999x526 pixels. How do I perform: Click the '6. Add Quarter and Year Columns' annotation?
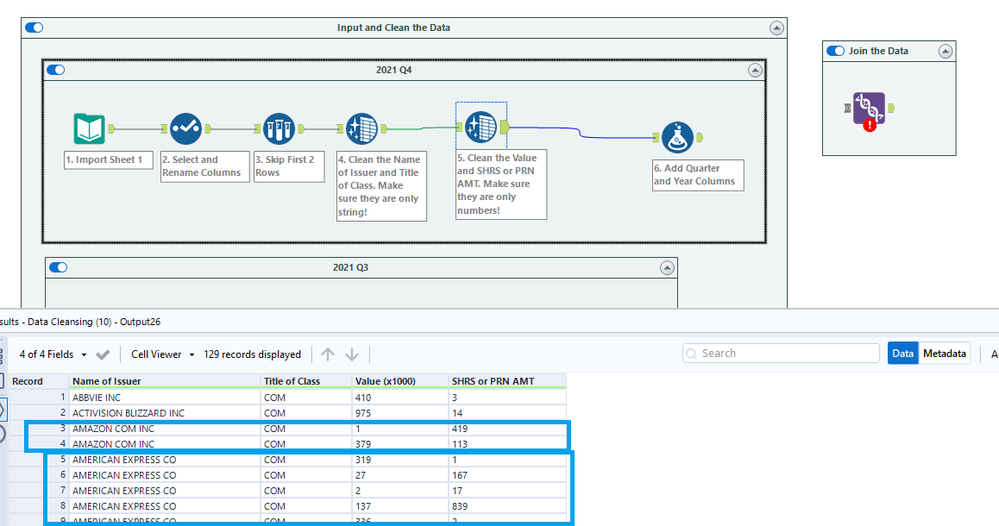[x=698, y=175]
